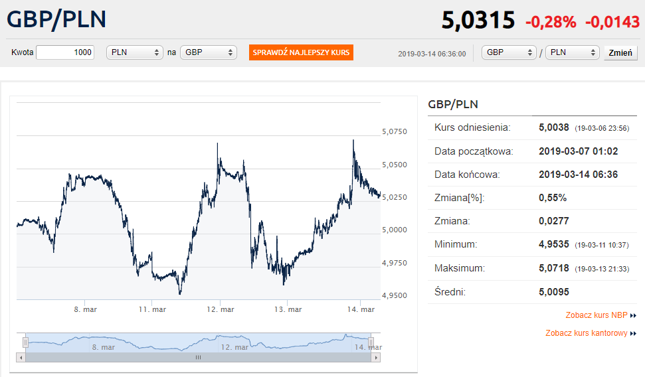Click the 12. mar label on chart axis
The width and height of the screenshot is (645, 377).
click(220, 310)
